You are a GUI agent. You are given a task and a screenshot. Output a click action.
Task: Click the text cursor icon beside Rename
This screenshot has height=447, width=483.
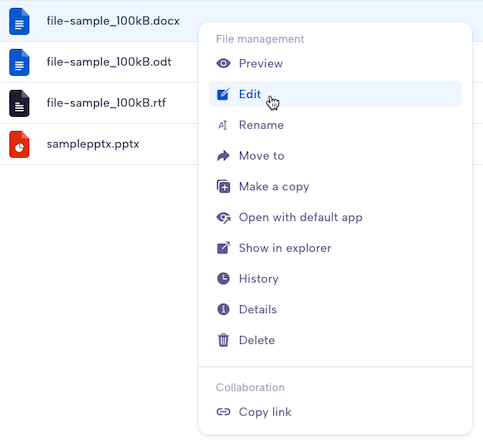(223, 125)
